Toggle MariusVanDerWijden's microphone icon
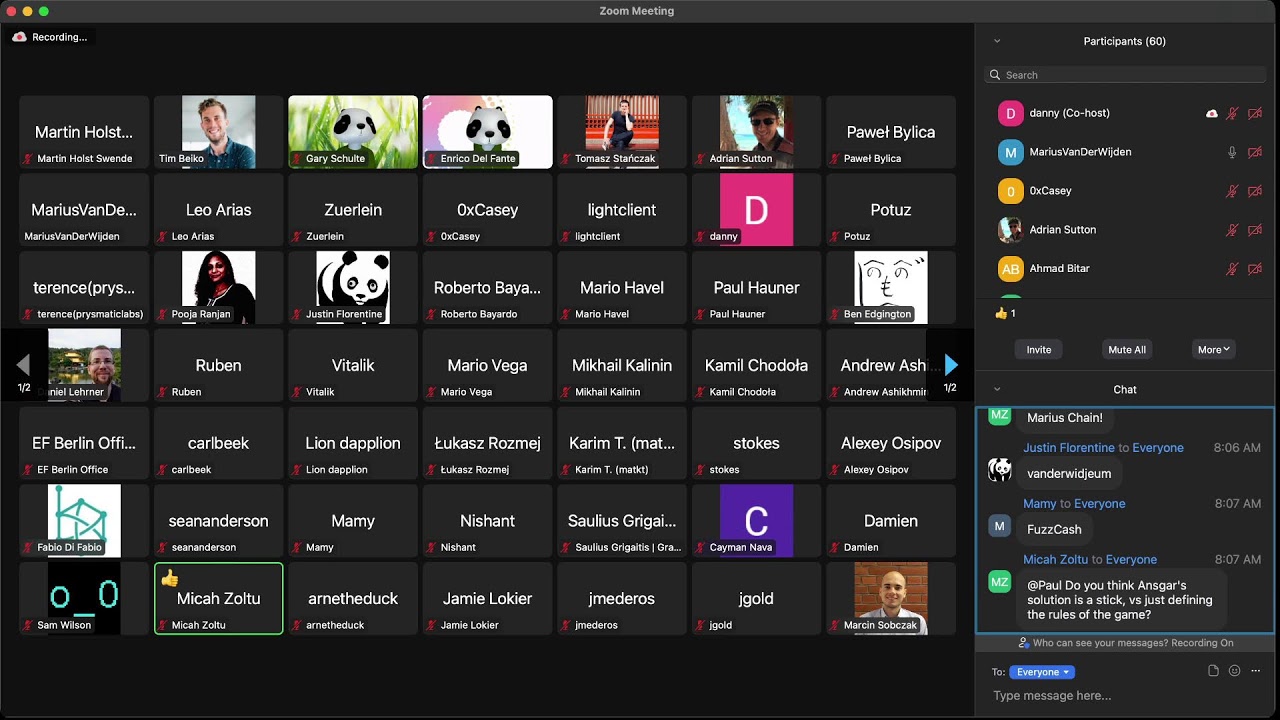 click(x=1232, y=152)
